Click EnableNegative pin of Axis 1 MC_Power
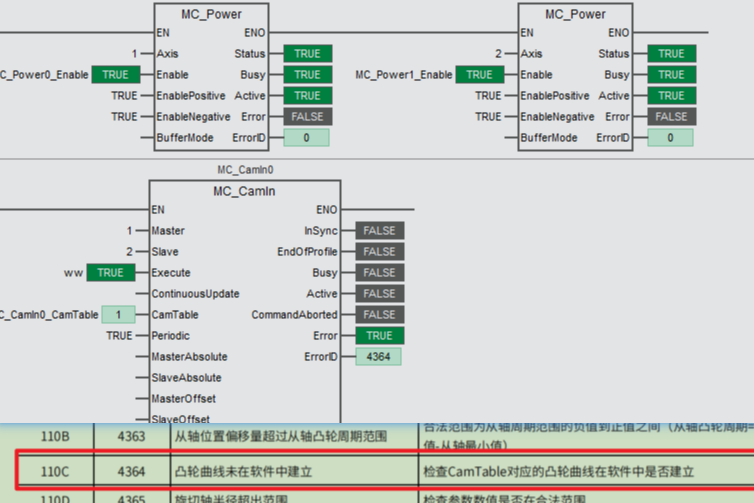This screenshot has height=503, width=754. point(193,117)
